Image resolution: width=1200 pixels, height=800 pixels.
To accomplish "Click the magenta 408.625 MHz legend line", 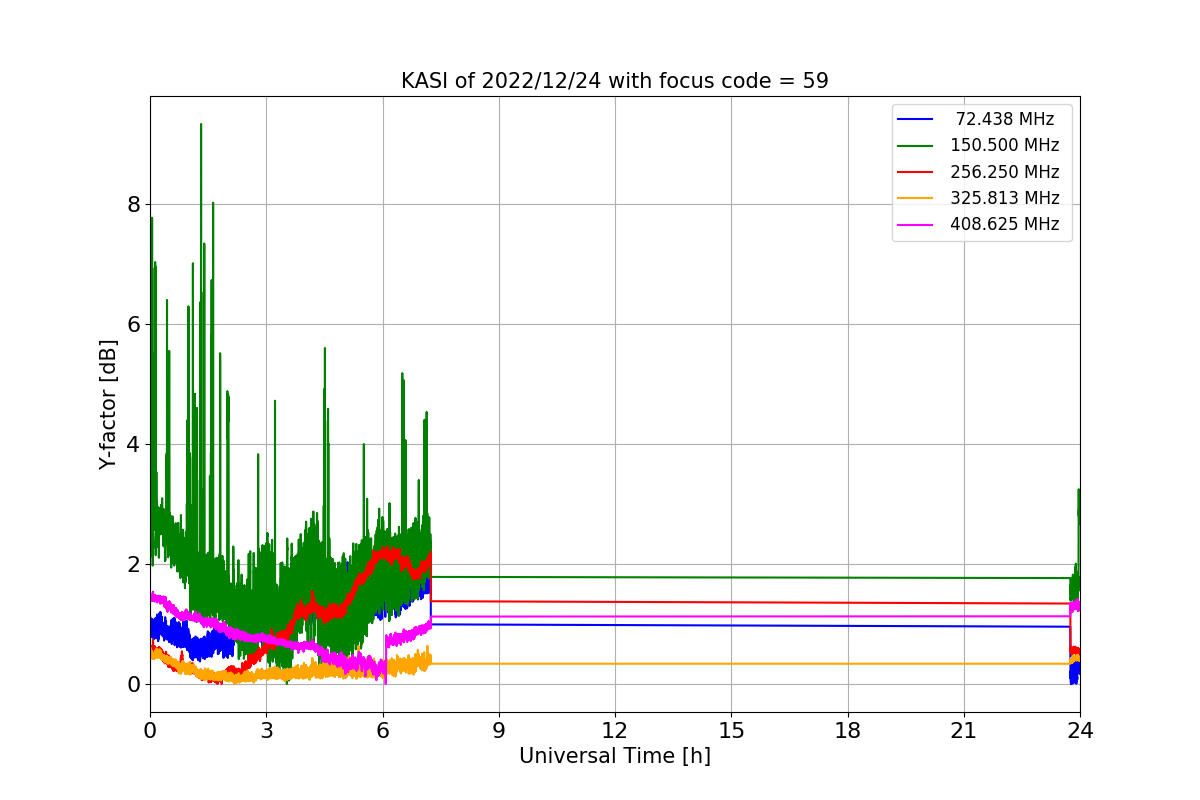I will (915, 224).
